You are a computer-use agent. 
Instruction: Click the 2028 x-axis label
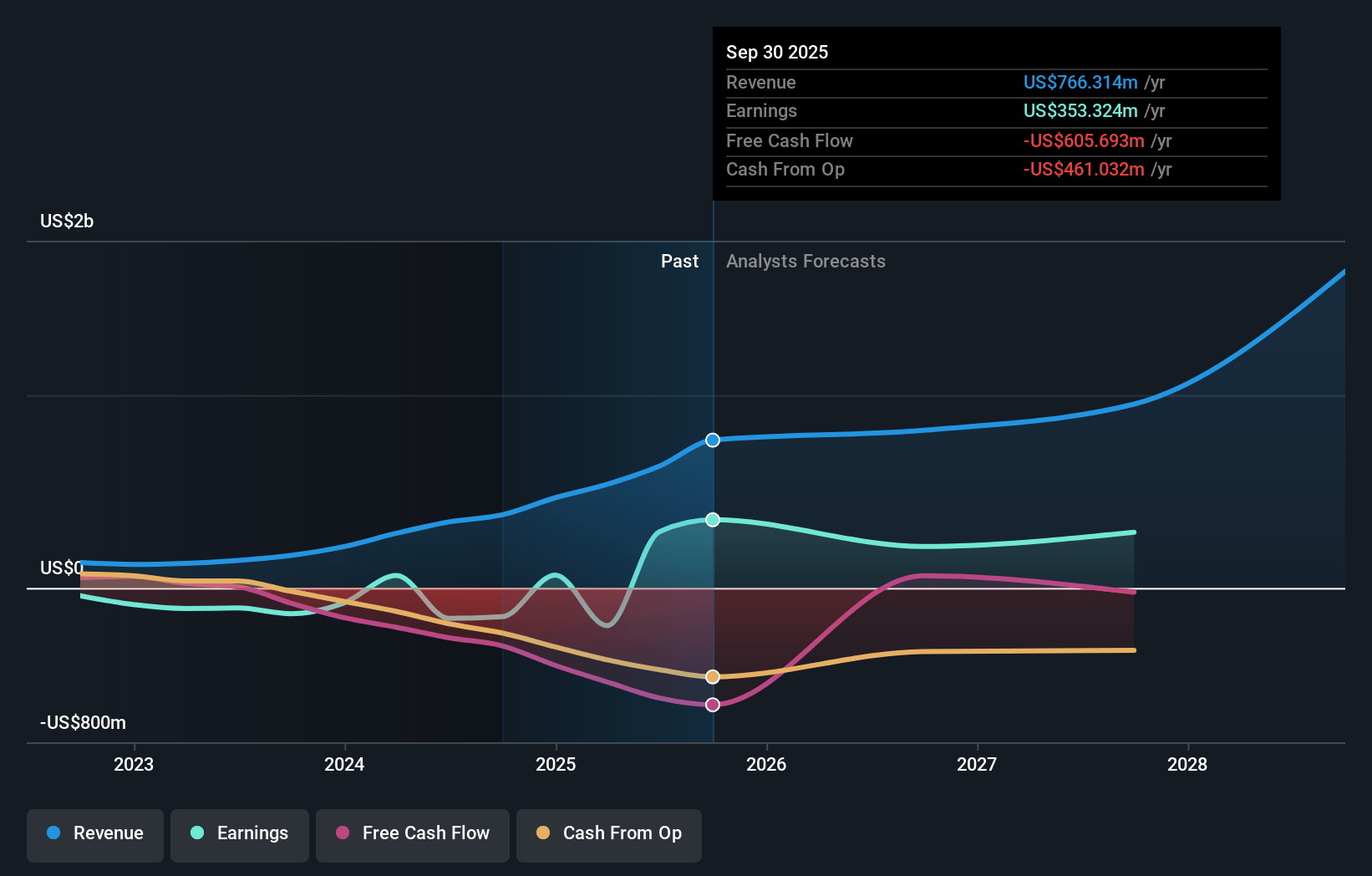click(x=1187, y=765)
